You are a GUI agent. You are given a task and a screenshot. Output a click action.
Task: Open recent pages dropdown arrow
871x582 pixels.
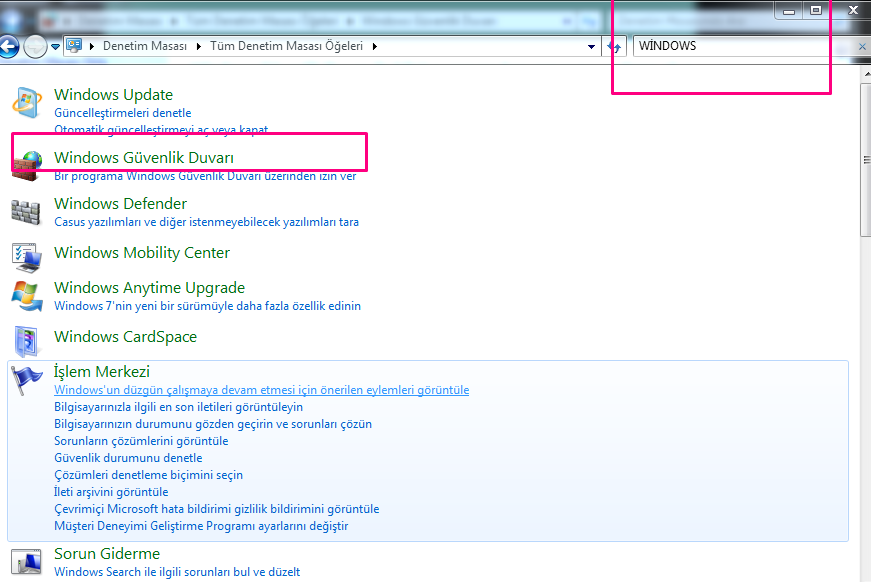pos(55,47)
